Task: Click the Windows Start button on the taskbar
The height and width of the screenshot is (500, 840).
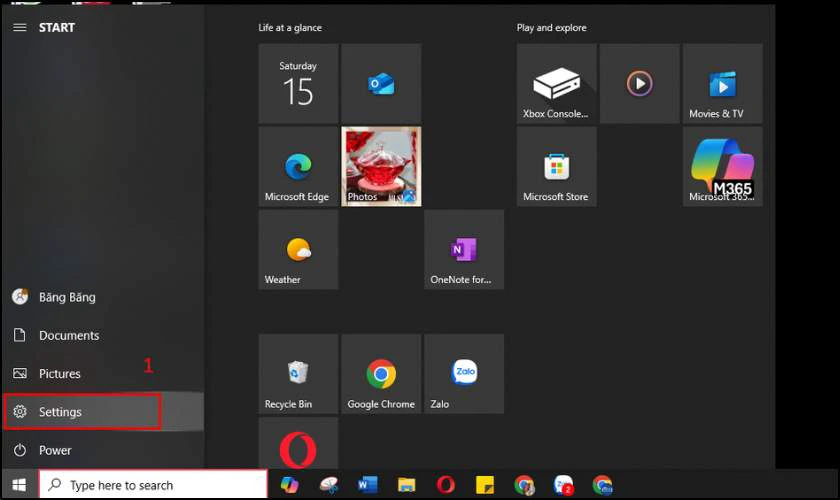Action: pos(19,485)
